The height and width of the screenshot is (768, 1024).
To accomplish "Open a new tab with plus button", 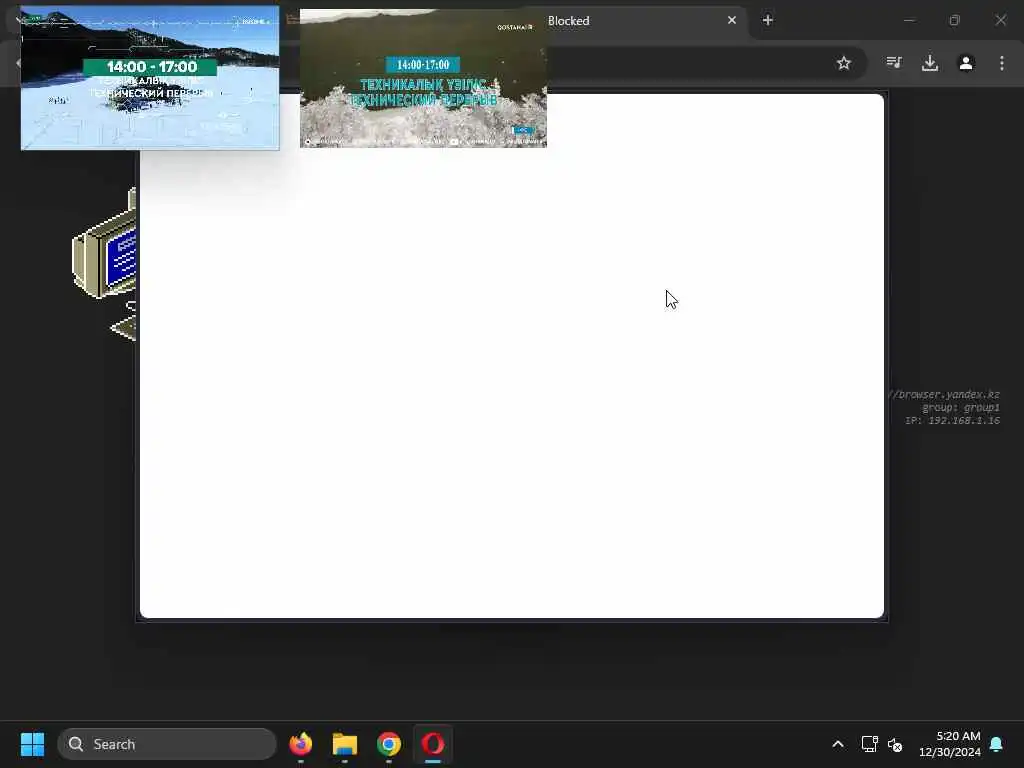I will point(768,20).
